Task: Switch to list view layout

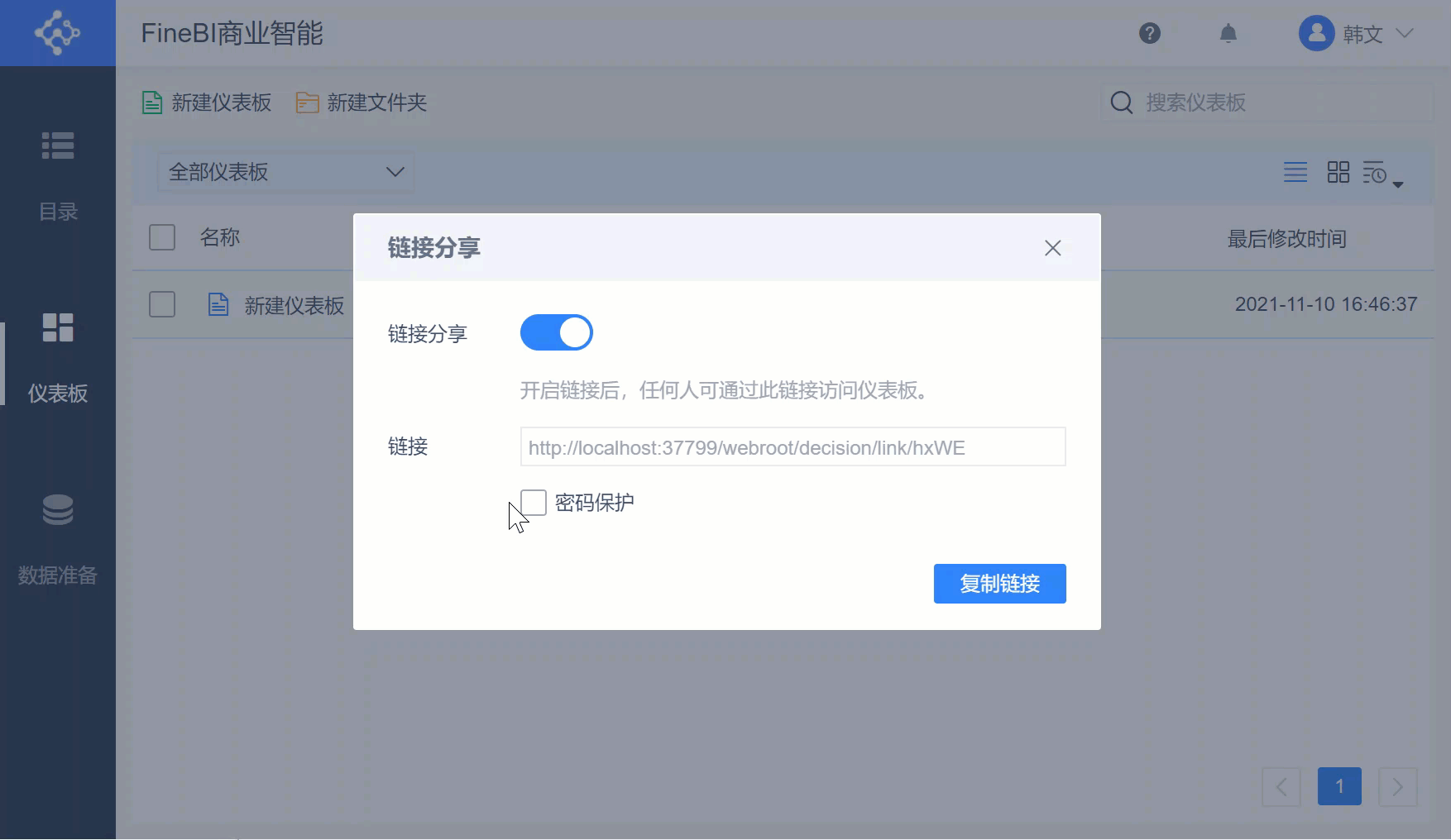Action: click(x=1295, y=171)
